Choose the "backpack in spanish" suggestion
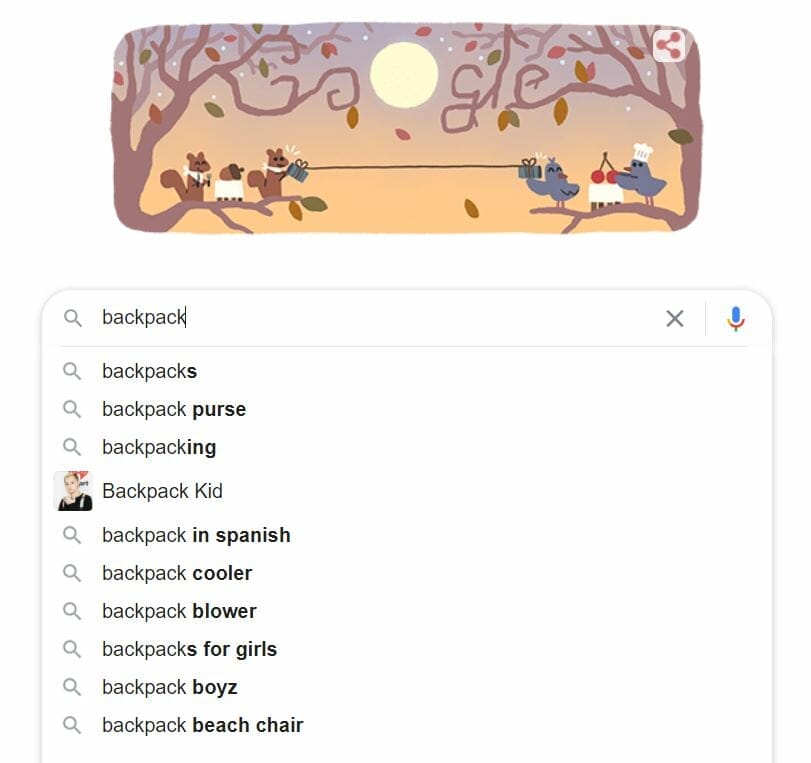Screen dimensions: 811x763 pos(196,535)
